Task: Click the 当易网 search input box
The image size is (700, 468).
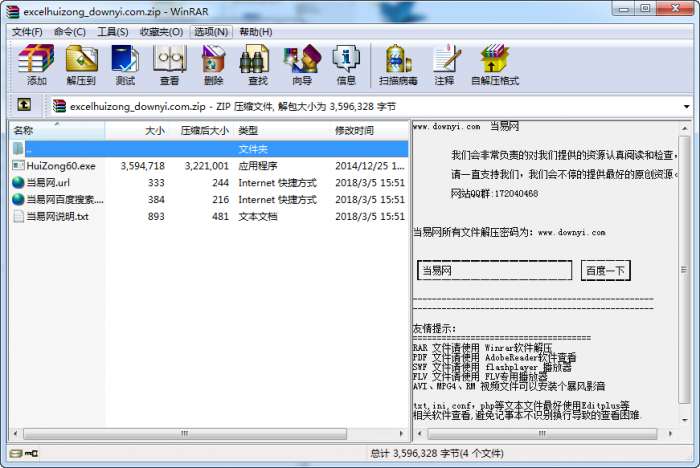Action: [494, 271]
